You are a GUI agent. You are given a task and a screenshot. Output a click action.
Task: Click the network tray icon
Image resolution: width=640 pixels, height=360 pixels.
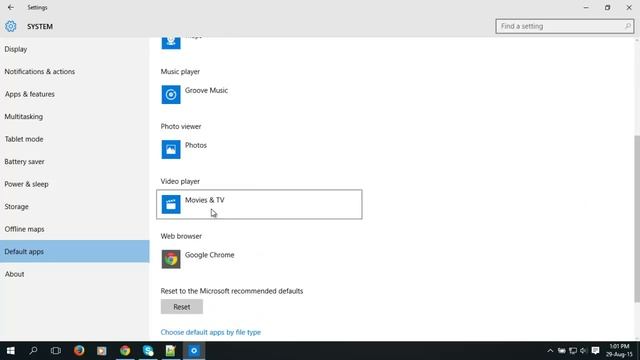(573, 351)
